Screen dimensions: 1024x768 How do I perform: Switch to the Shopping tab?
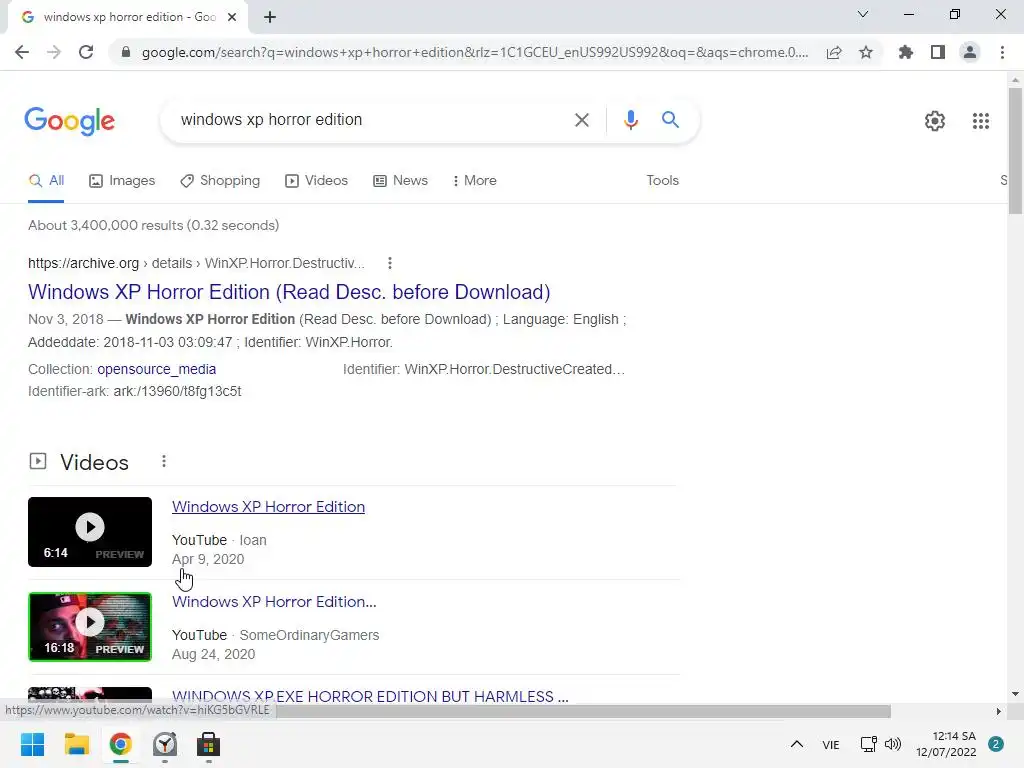[220, 181]
